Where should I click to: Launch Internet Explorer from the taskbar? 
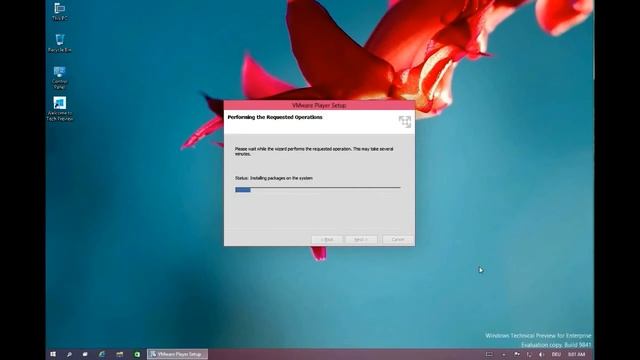coord(102,354)
